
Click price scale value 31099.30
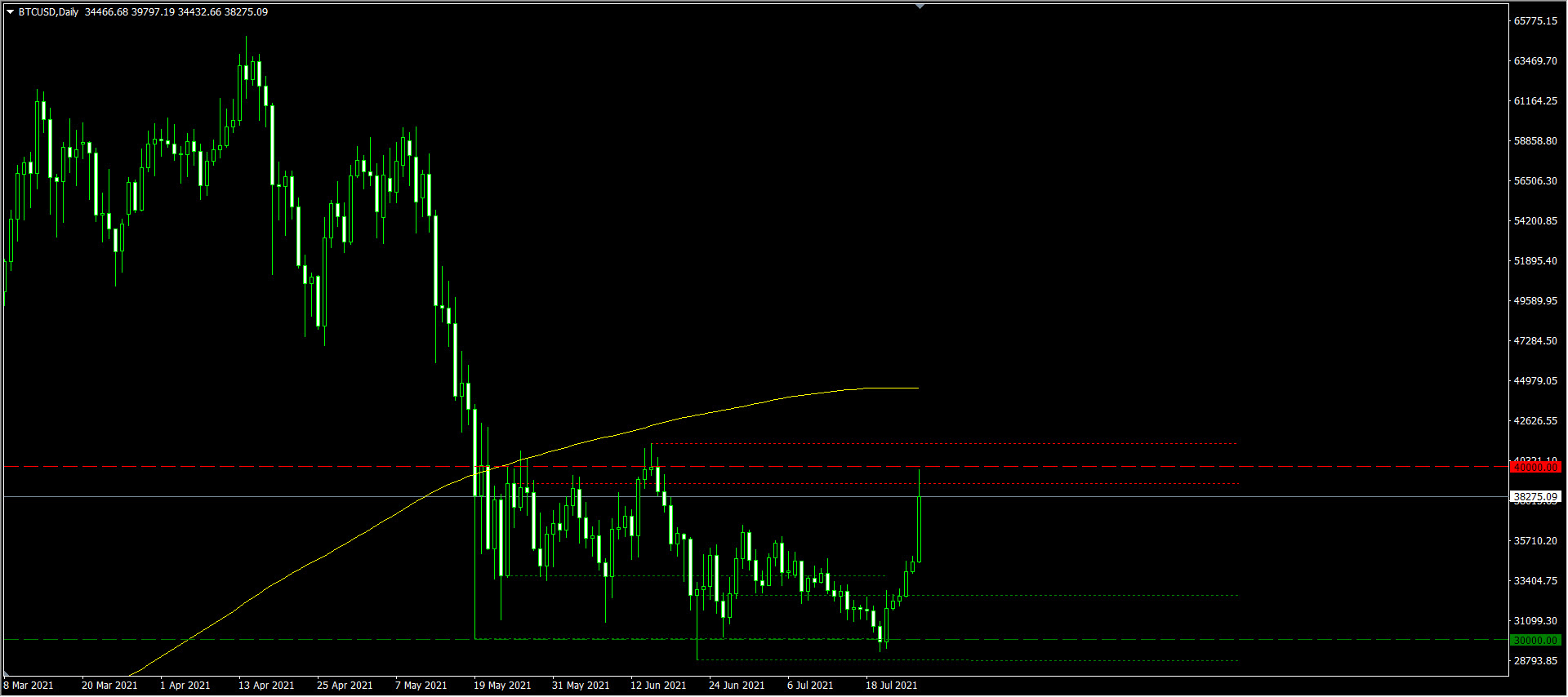pyautogui.click(x=1535, y=621)
